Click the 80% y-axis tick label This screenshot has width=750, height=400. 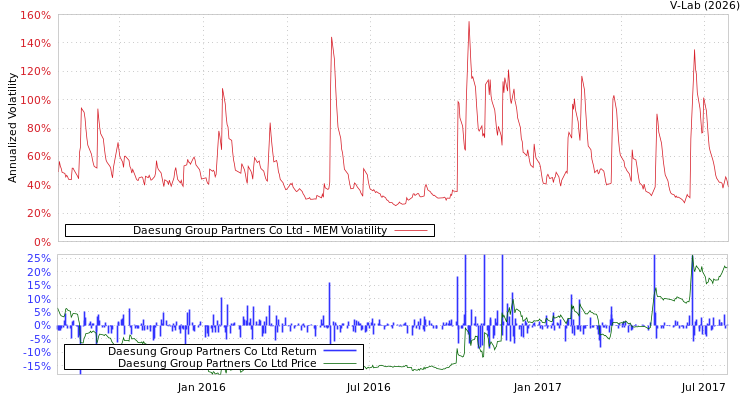pos(38,129)
